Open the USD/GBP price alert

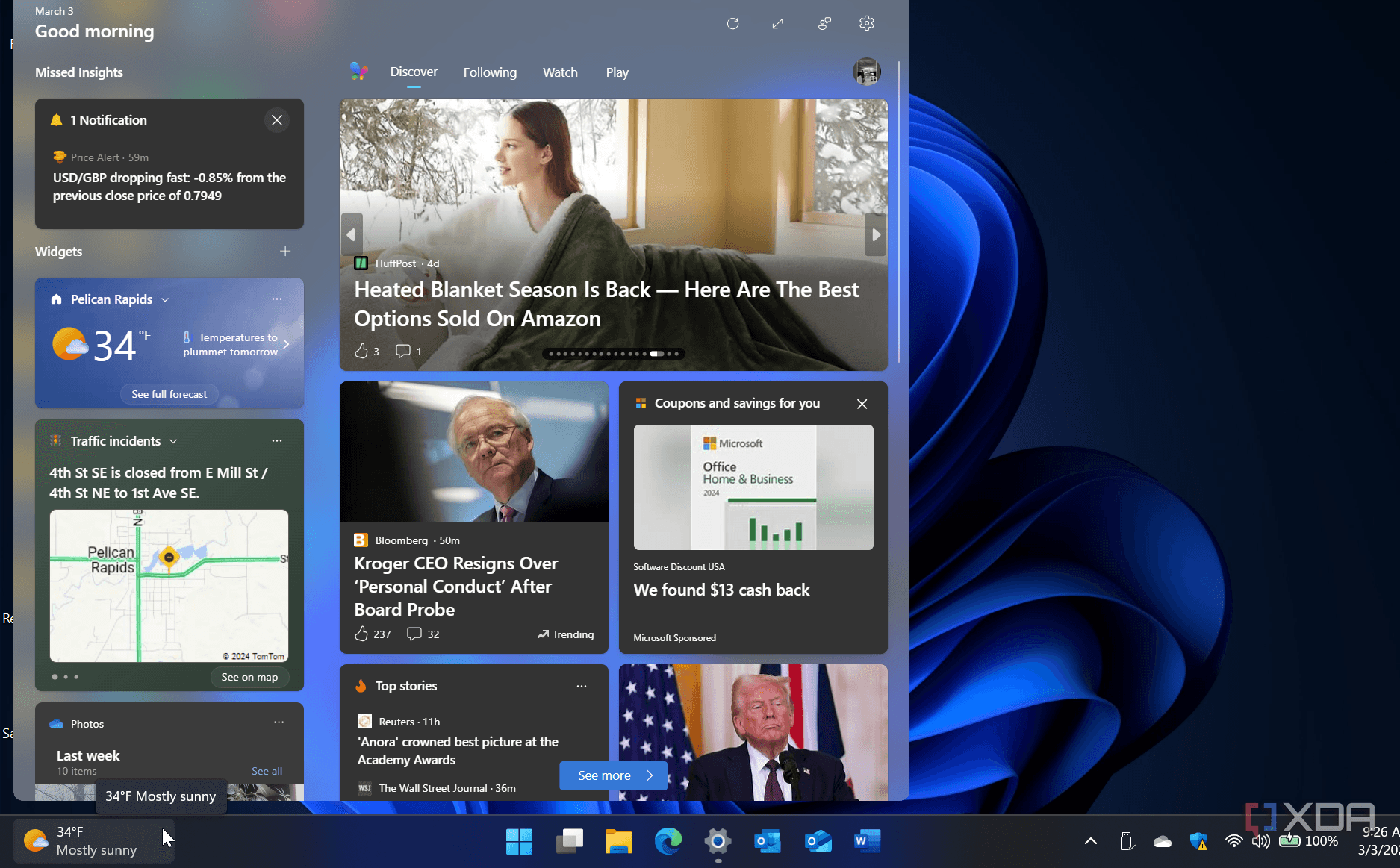click(x=169, y=187)
